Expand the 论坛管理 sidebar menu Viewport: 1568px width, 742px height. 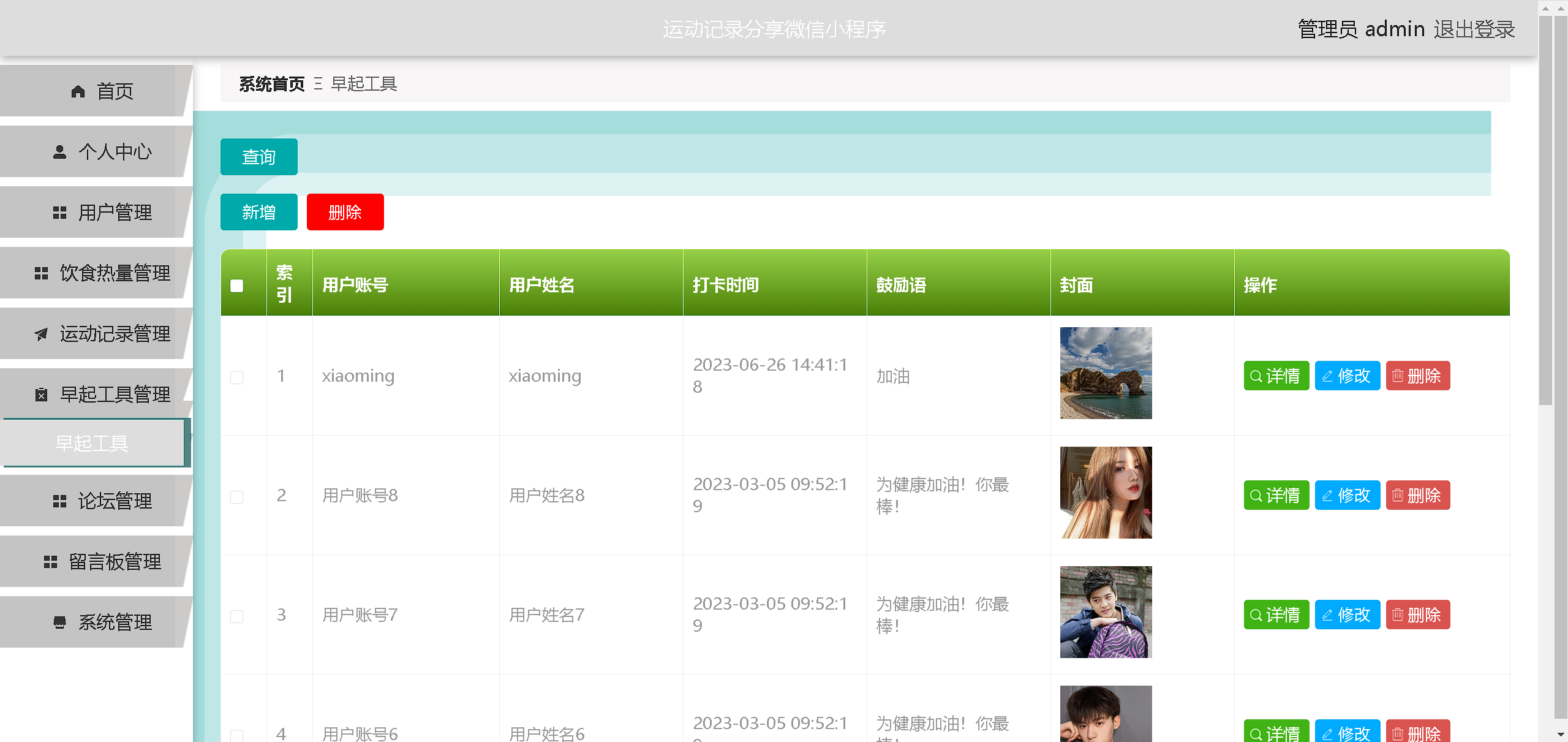pyautogui.click(x=114, y=501)
